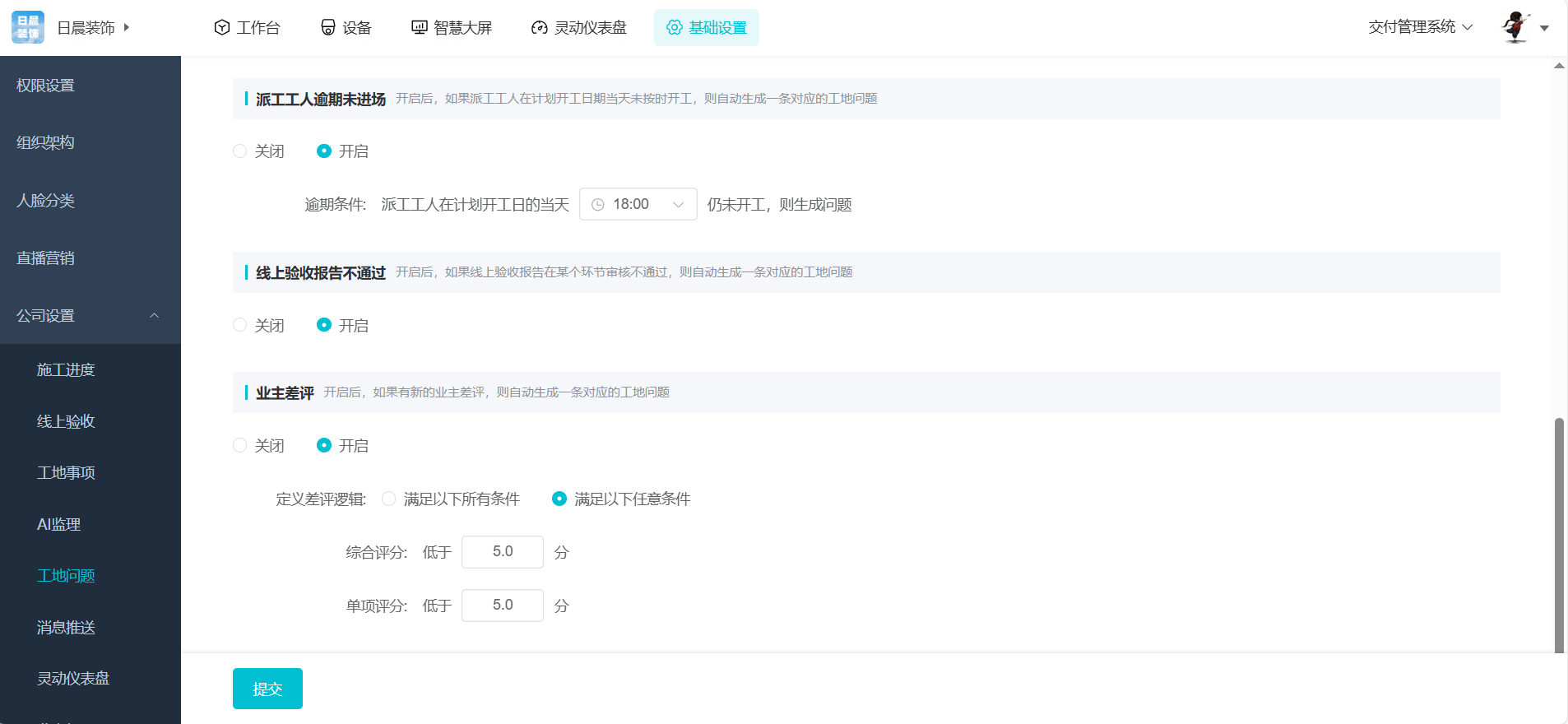The image size is (1568, 724).
Task: Choose 满足以下任意条件 logic option
Action: click(x=621, y=499)
